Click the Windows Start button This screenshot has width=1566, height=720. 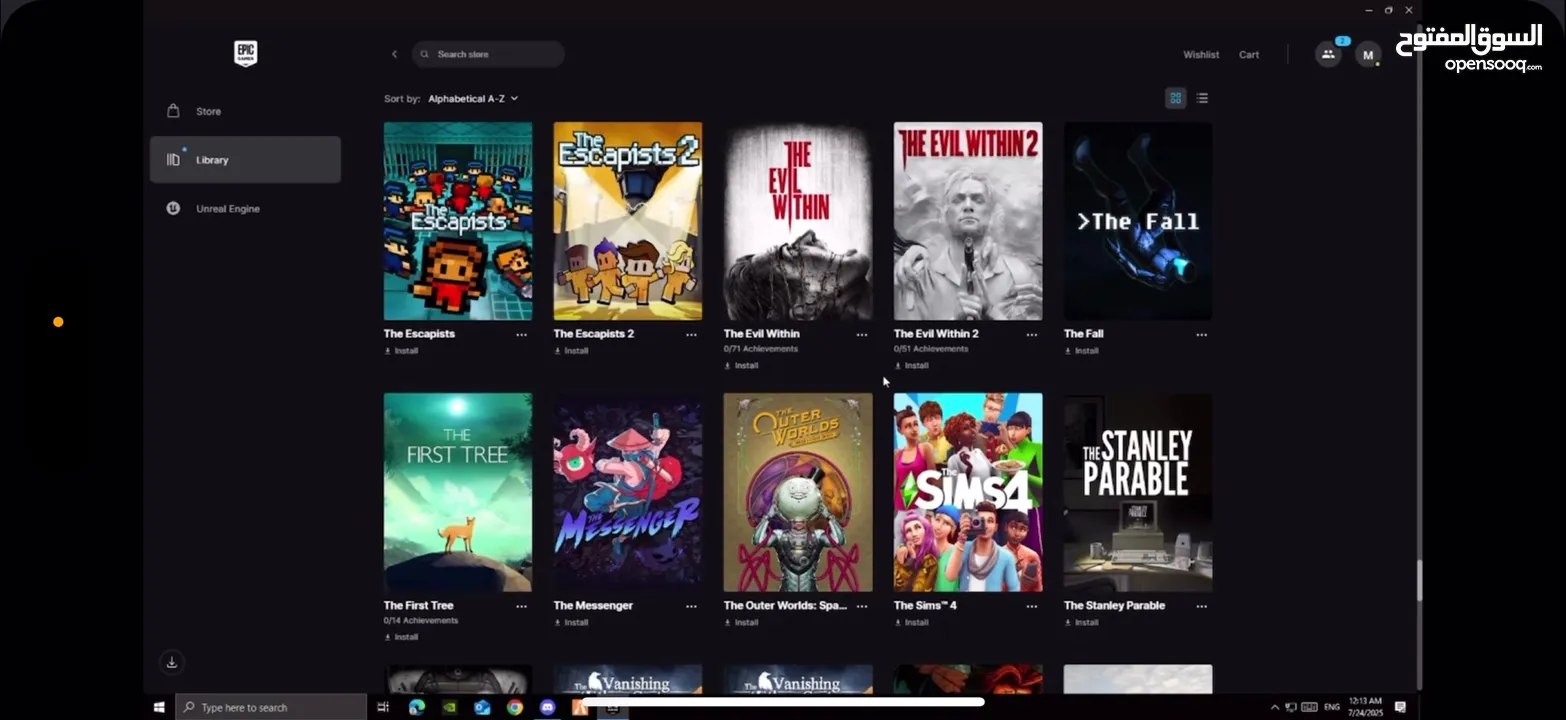tap(159, 707)
